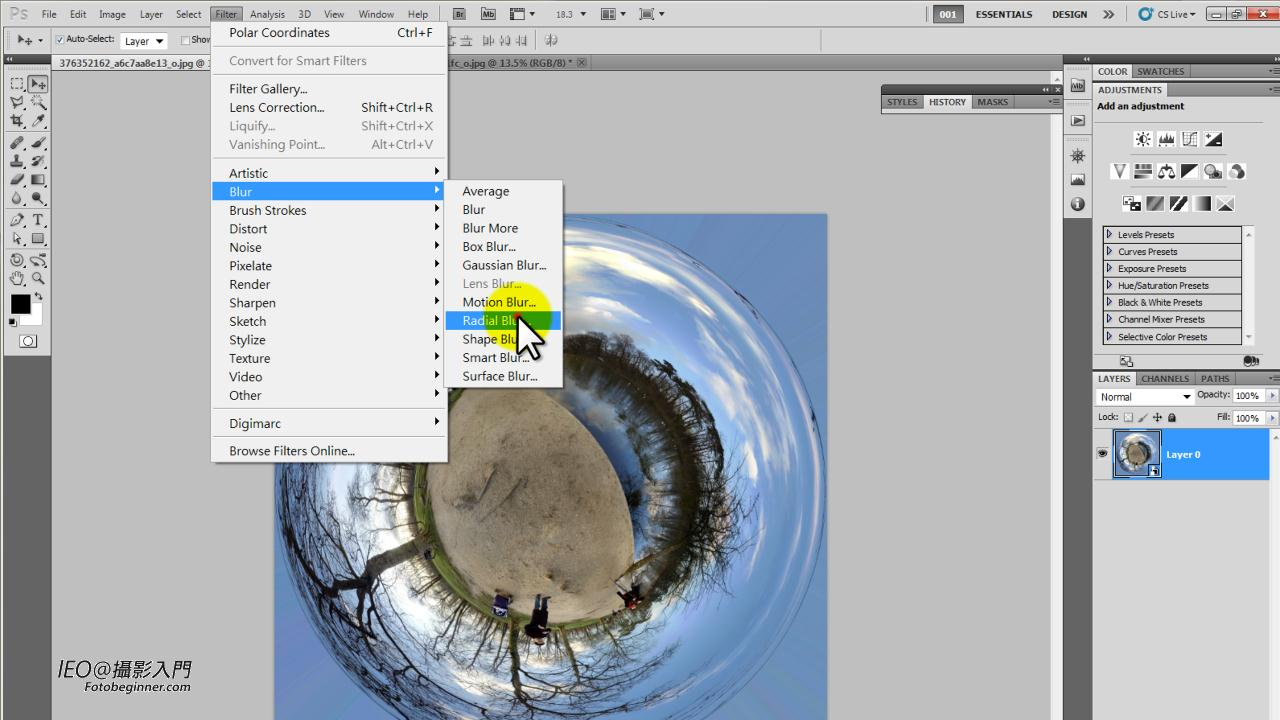This screenshot has width=1280, height=720.
Task: Switch to the Styles tab
Action: click(902, 102)
